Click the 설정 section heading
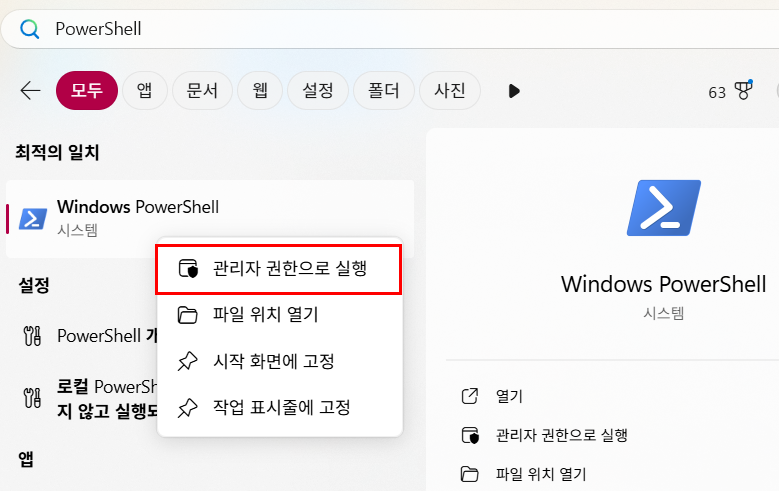779x491 pixels. (34, 285)
